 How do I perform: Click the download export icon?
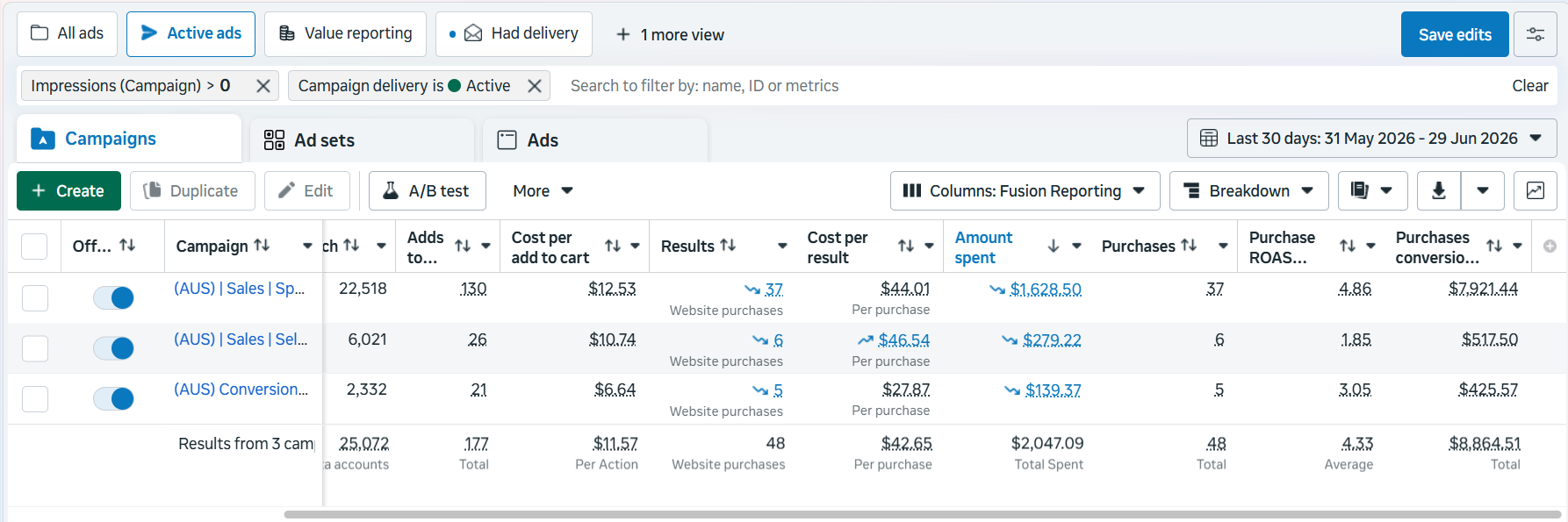pyautogui.click(x=1439, y=190)
